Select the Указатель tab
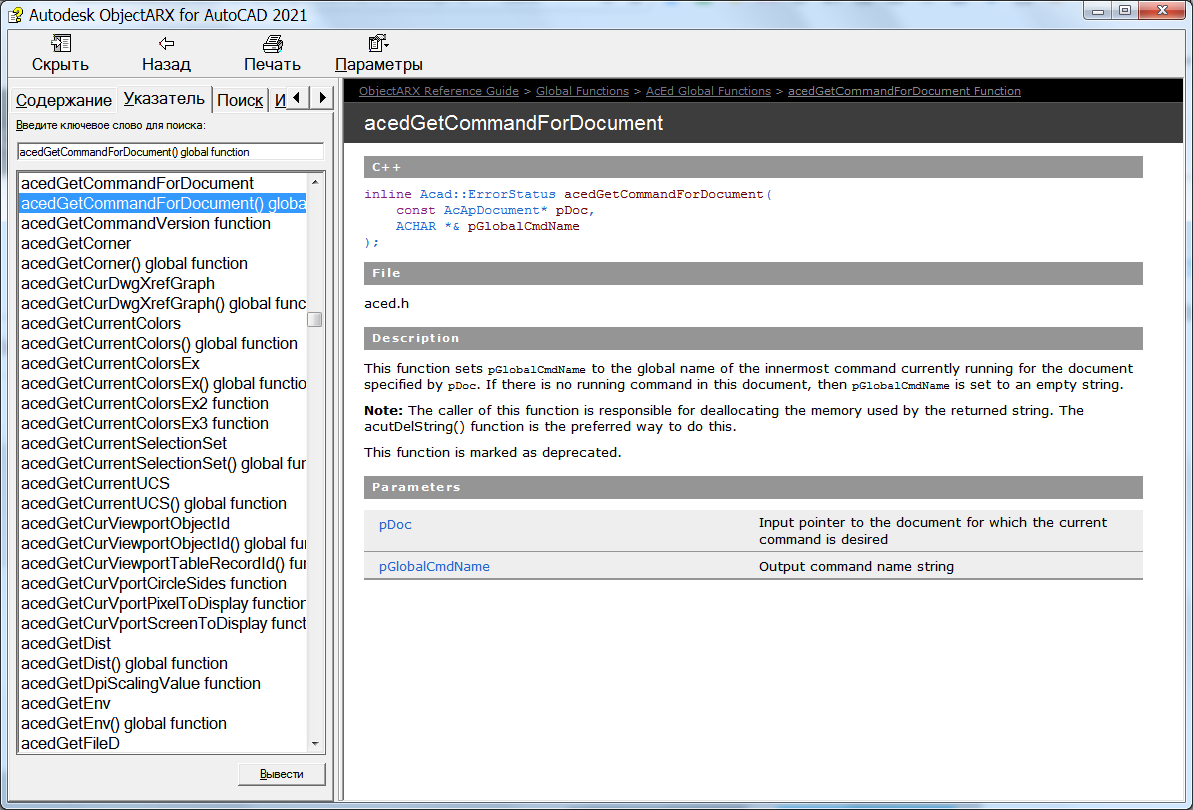This screenshot has width=1193, height=810. click(x=164, y=99)
